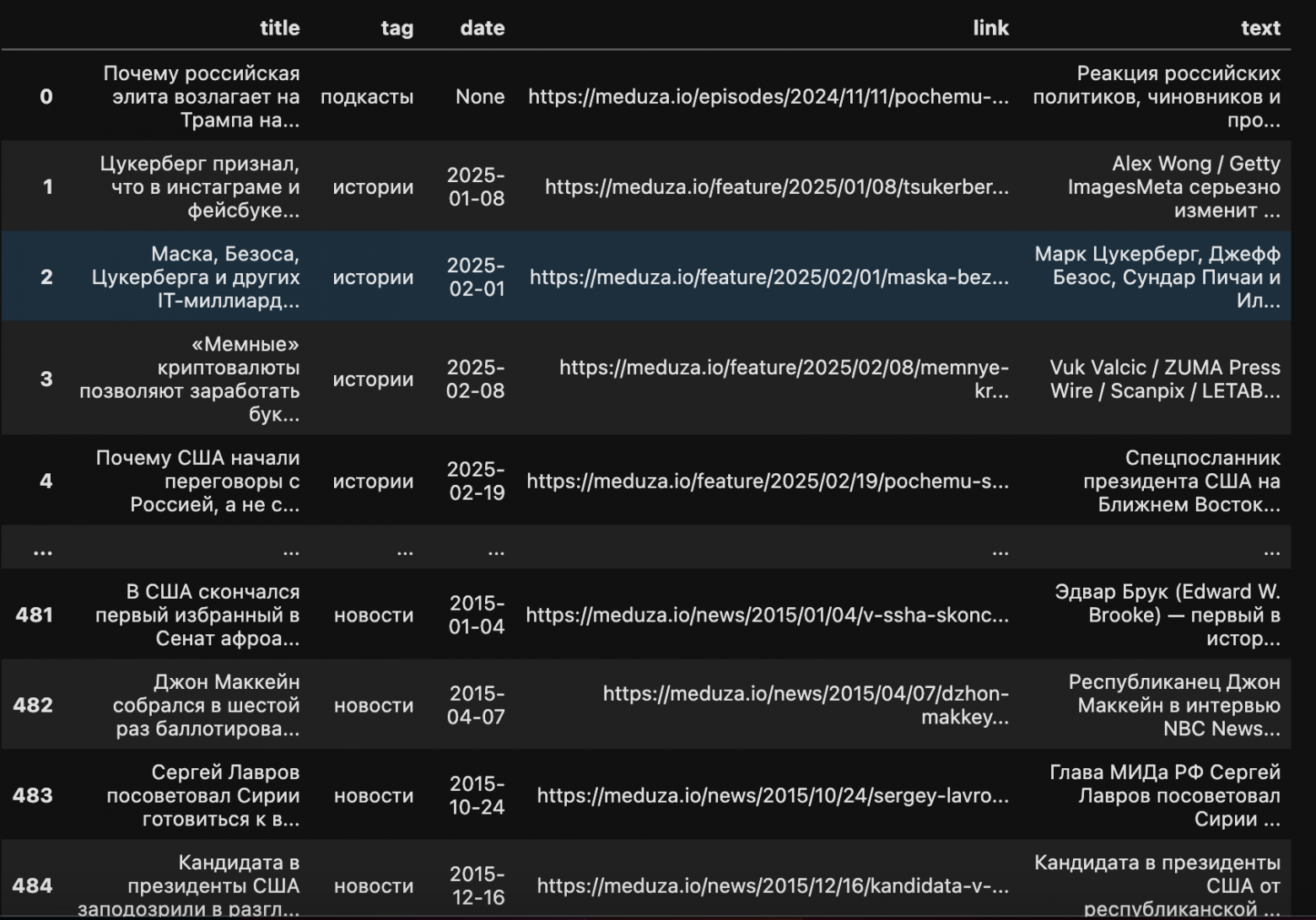Click date cell 2025-01-08
Viewport: 1316px width, 920px height.
[x=476, y=186]
